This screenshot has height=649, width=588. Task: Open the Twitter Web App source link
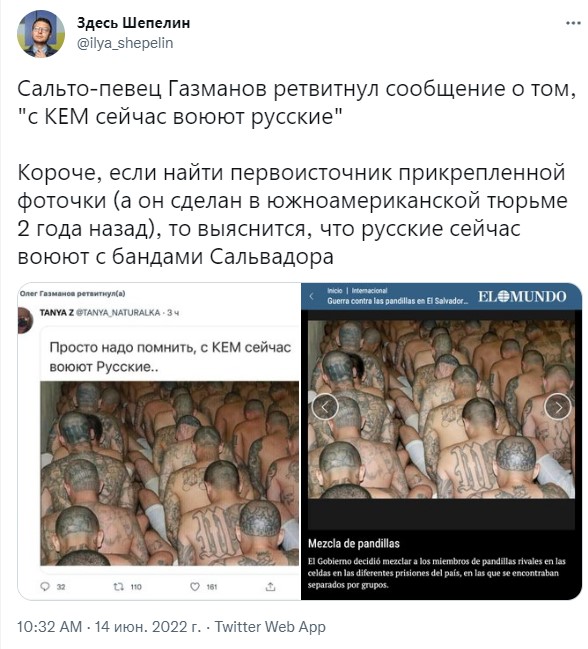click(270, 627)
